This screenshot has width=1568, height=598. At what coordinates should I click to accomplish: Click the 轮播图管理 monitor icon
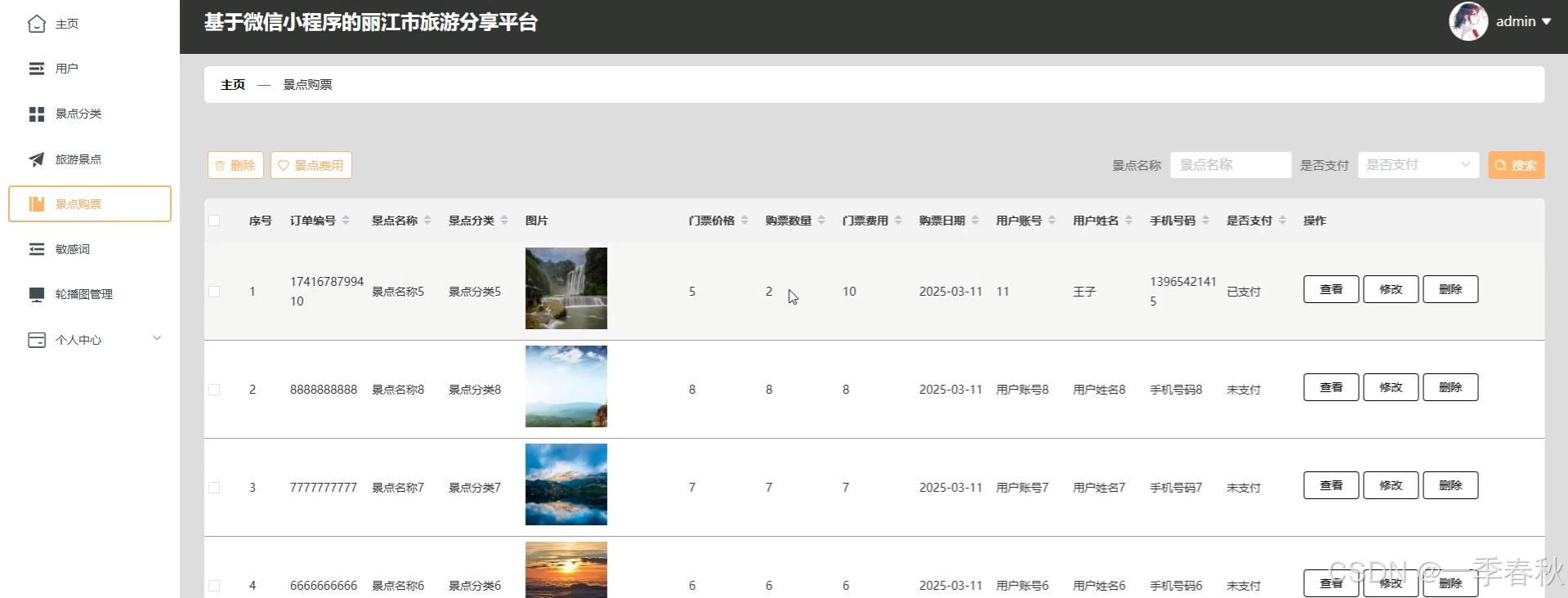37,294
